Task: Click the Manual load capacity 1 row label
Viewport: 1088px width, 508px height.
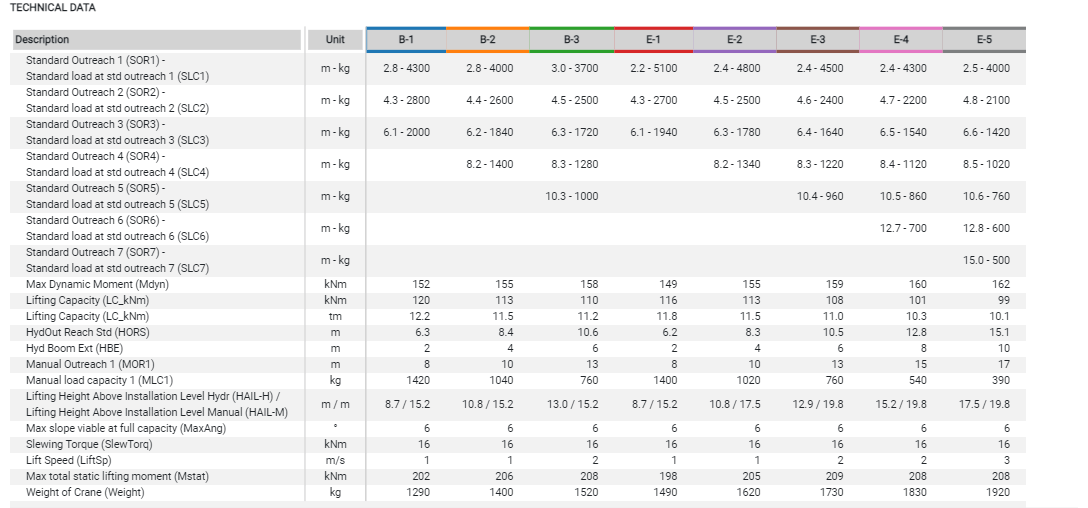Action: 99,380
